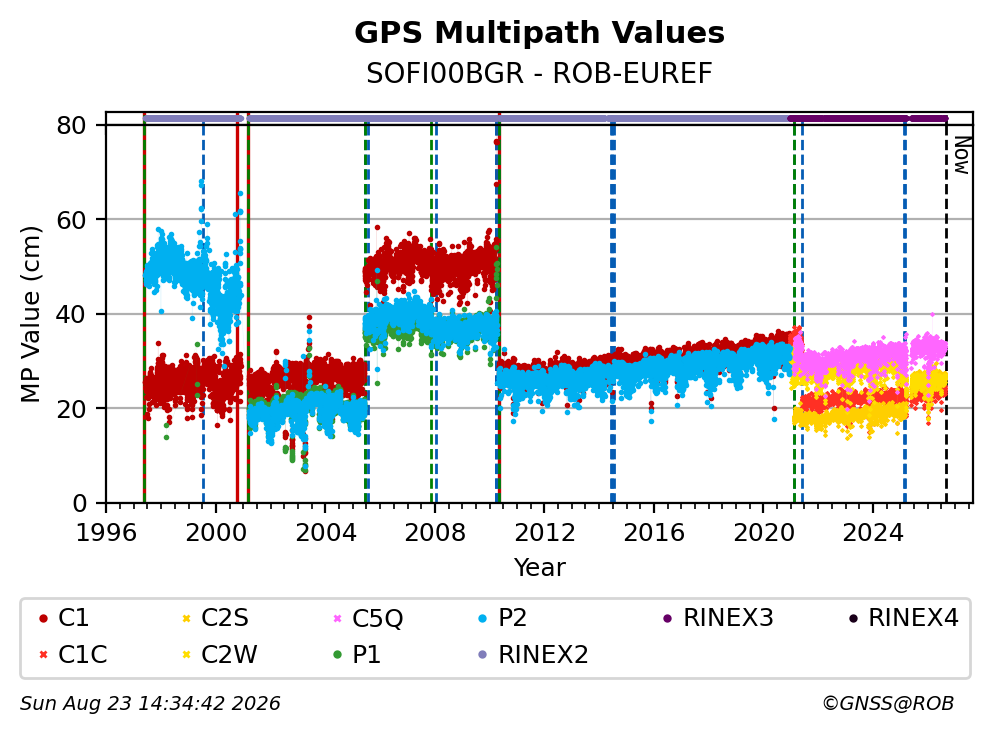This screenshot has height=734, width=992.
Task: Click the solid red vertical line near 2001
Action: tap(237, 313)
